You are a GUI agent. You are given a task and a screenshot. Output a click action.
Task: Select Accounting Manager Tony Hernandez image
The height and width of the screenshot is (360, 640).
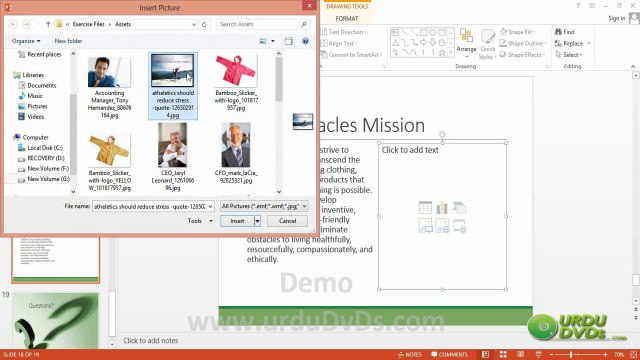(x=109, y=87)
